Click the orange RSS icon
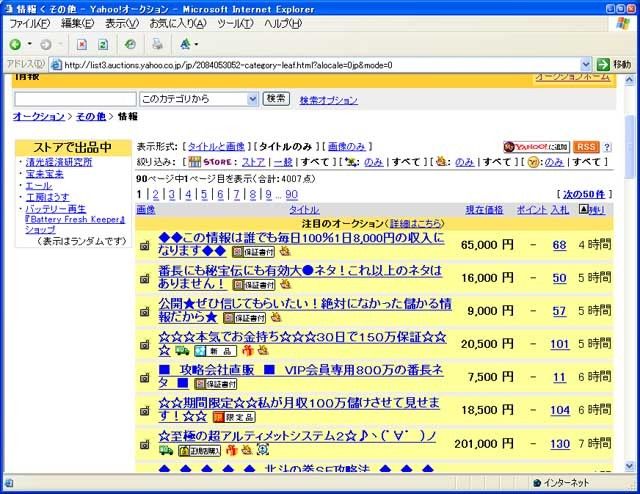The height and width of the screenshot is (494, 640). [586, 147]
